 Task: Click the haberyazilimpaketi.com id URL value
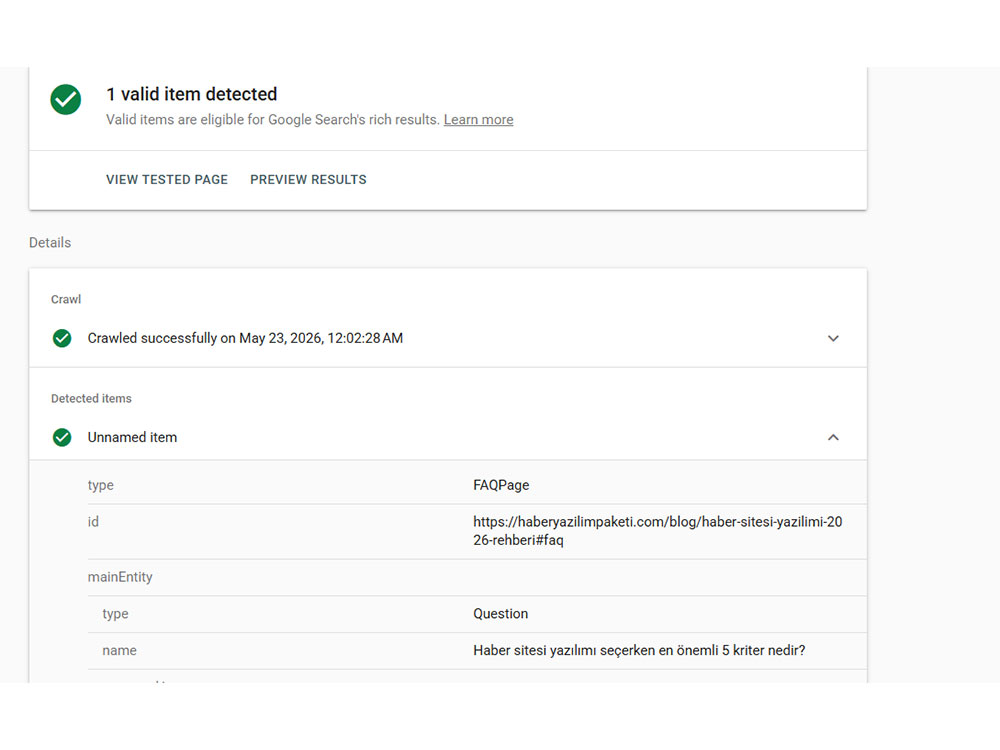(658, 531)
